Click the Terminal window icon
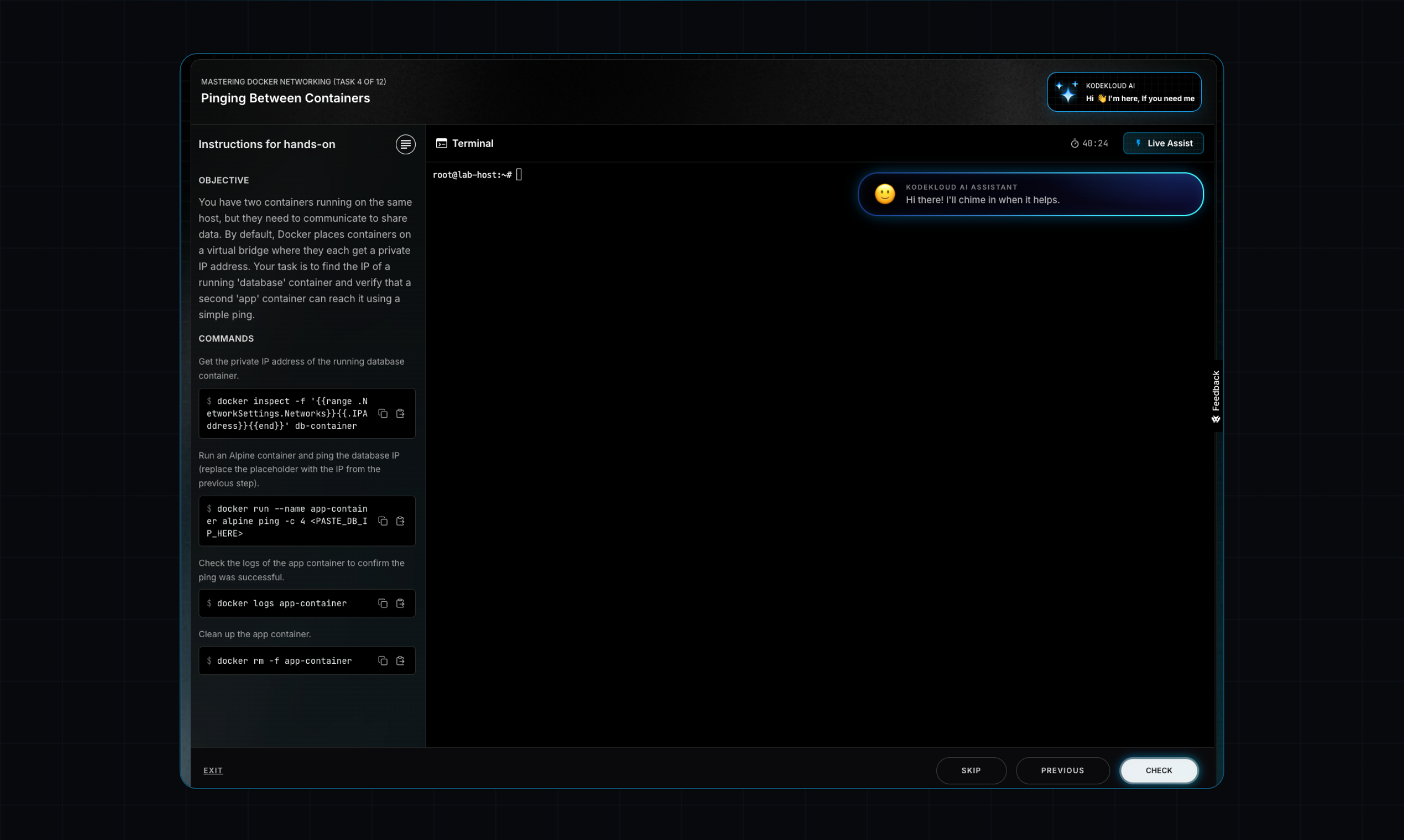 [x=442, y=144]
